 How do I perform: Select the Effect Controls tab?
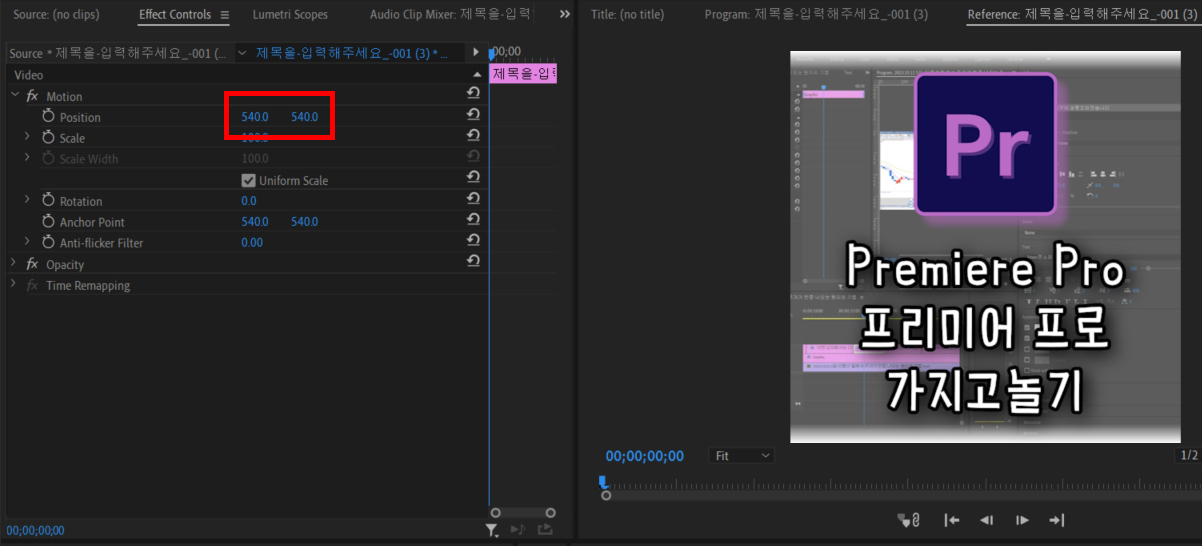pyautogui.click(x=175, y=15)
